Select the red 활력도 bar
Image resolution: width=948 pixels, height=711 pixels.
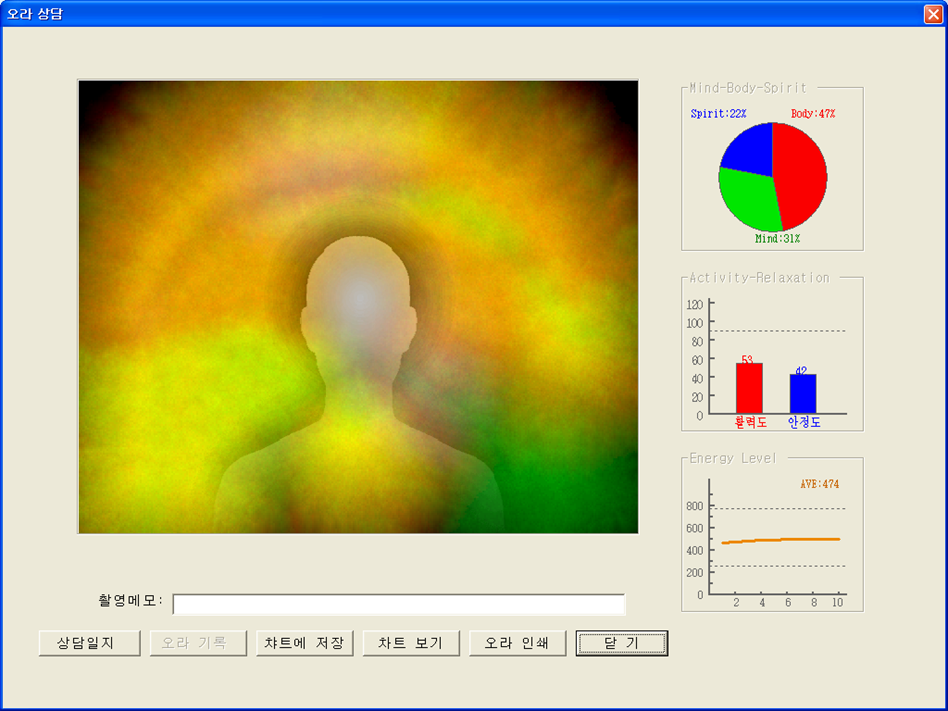click(x=749, y=388)
